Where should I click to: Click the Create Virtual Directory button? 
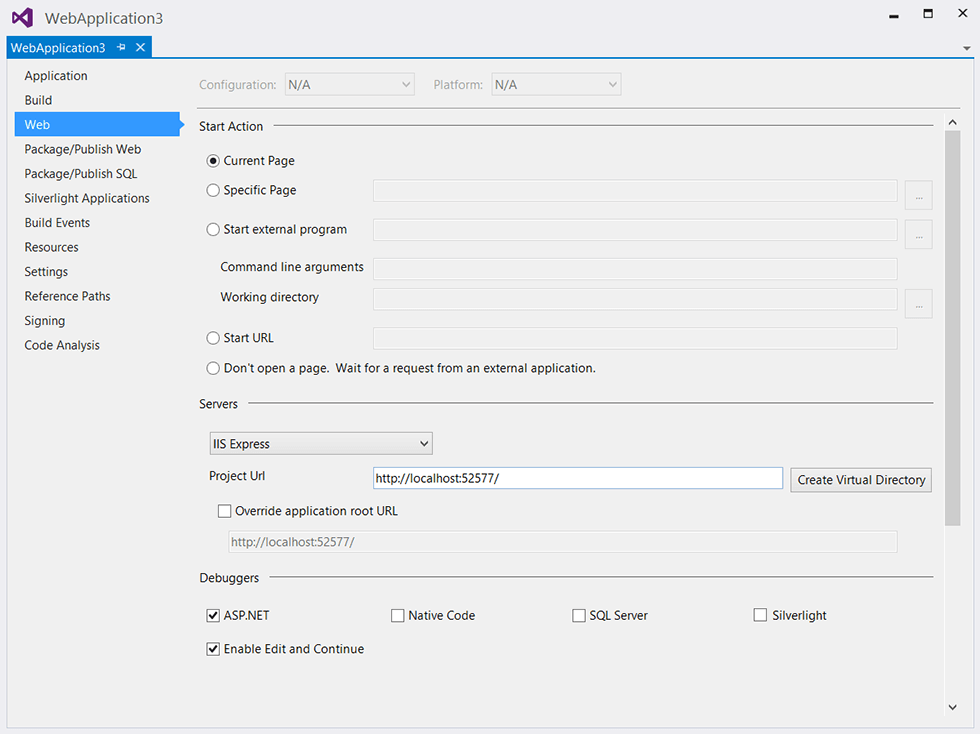(x=861, y=480)
